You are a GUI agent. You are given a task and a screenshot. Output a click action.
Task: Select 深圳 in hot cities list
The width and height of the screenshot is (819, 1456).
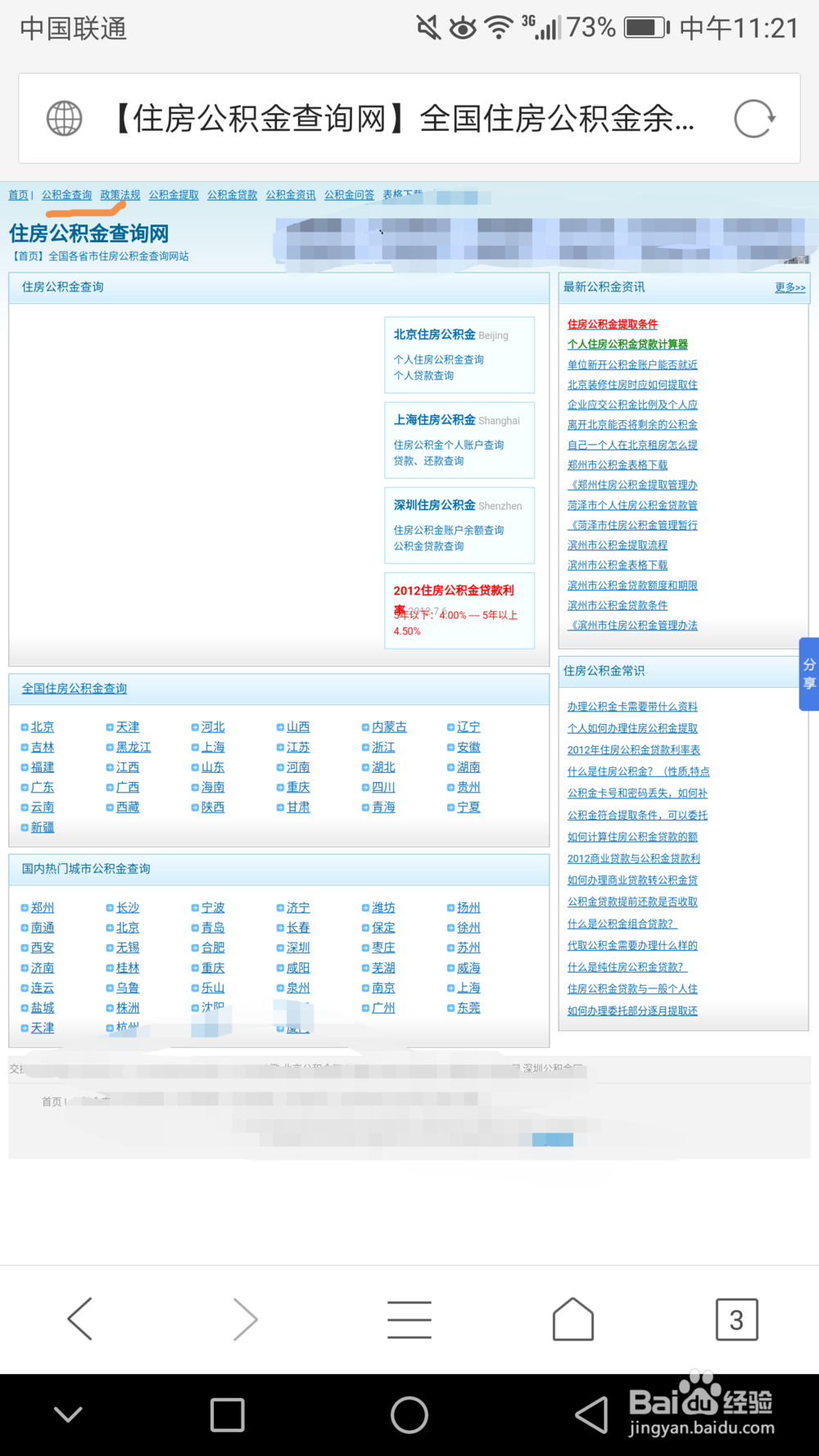298,947
